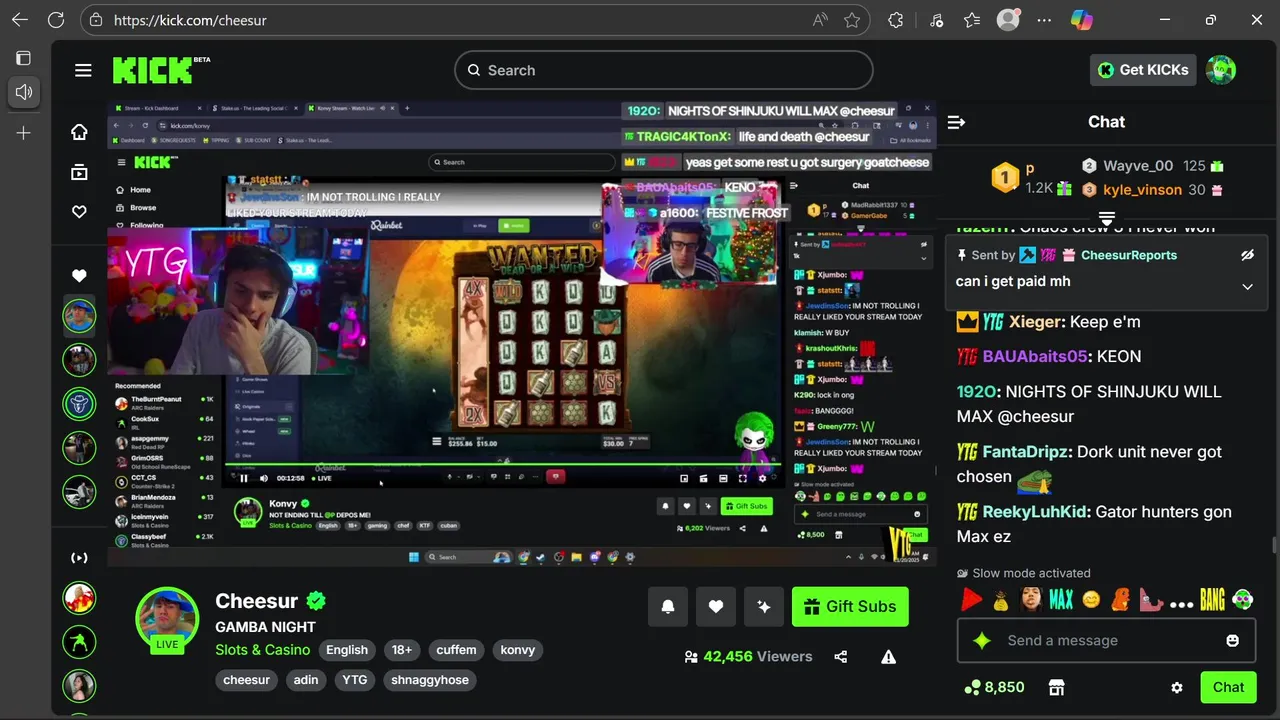Expand the gifters leaderboard handle
The image size is (1280, 720).
pos(1107,218)
